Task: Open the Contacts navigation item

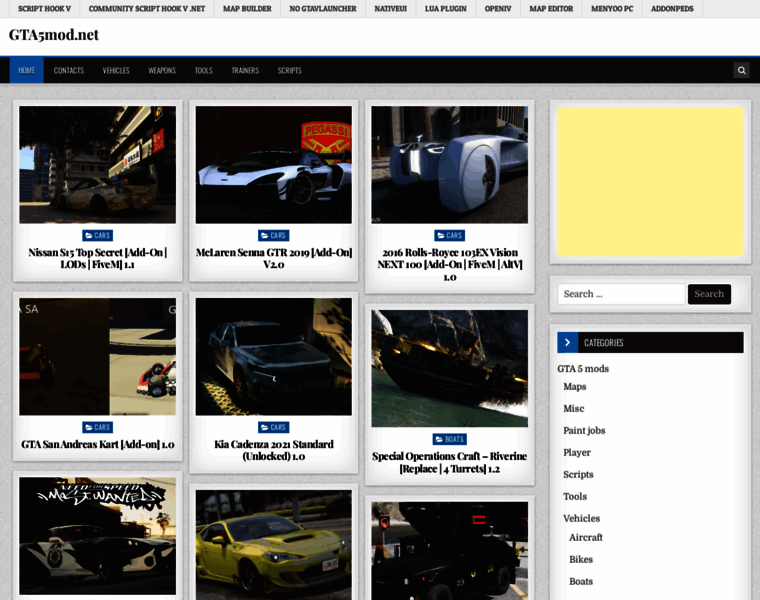Action: click(69, 70)
